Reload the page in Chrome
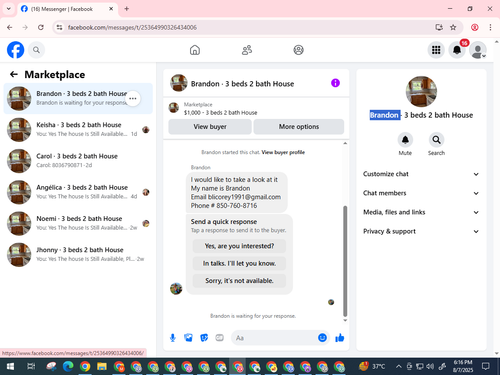Screen dimensions: 500x375 (x=41, y=27)
